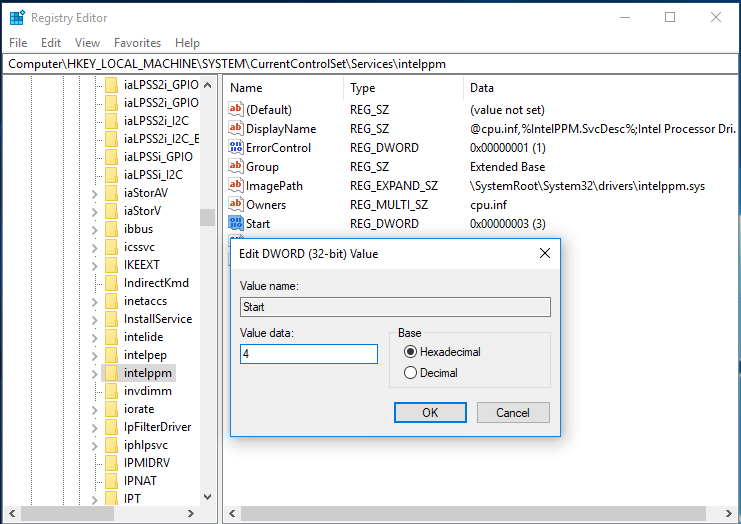Click the IndirectKmd folder icon

112,283
